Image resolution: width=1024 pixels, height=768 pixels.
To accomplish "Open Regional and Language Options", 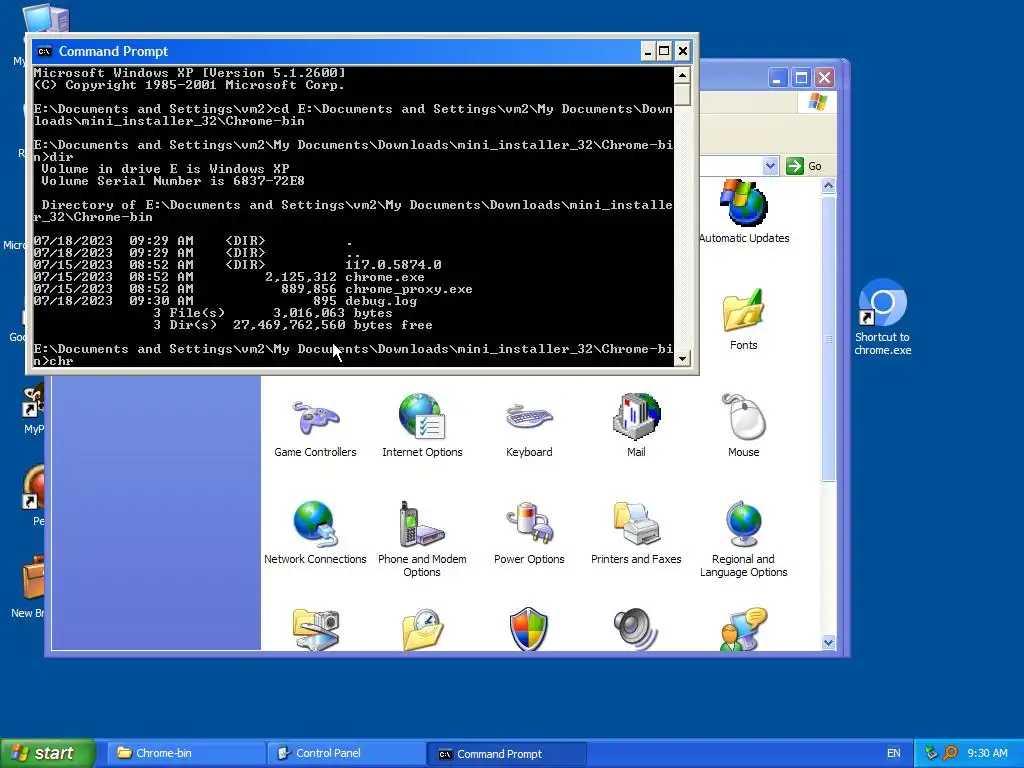I will [743, 539].
